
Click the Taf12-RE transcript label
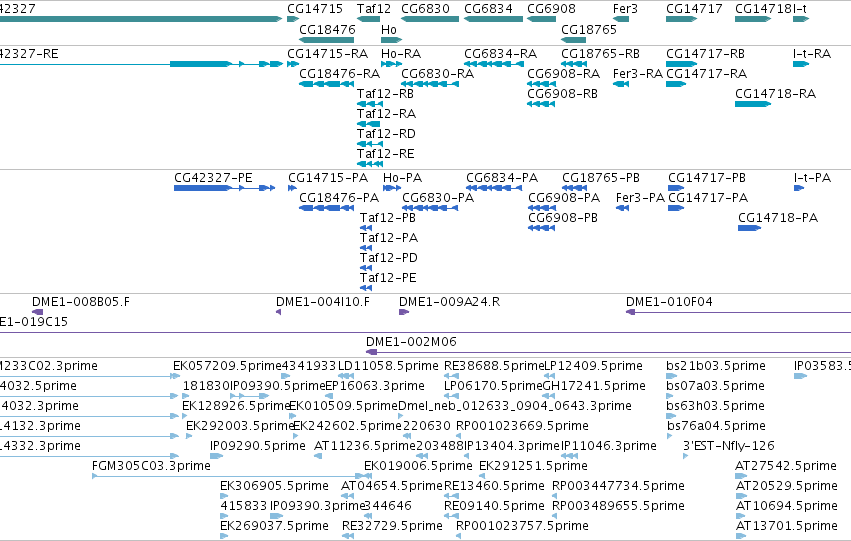pos(385,154)
